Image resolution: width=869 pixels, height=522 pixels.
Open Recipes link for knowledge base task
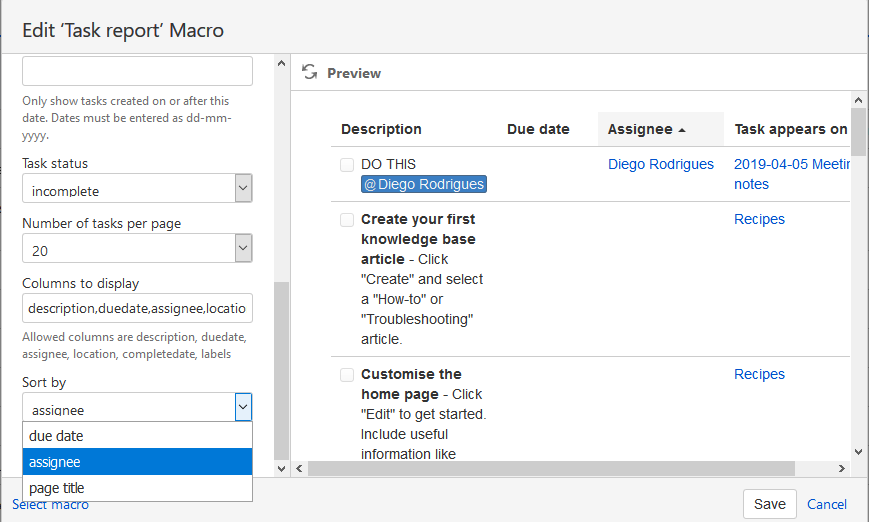point(759,219)
